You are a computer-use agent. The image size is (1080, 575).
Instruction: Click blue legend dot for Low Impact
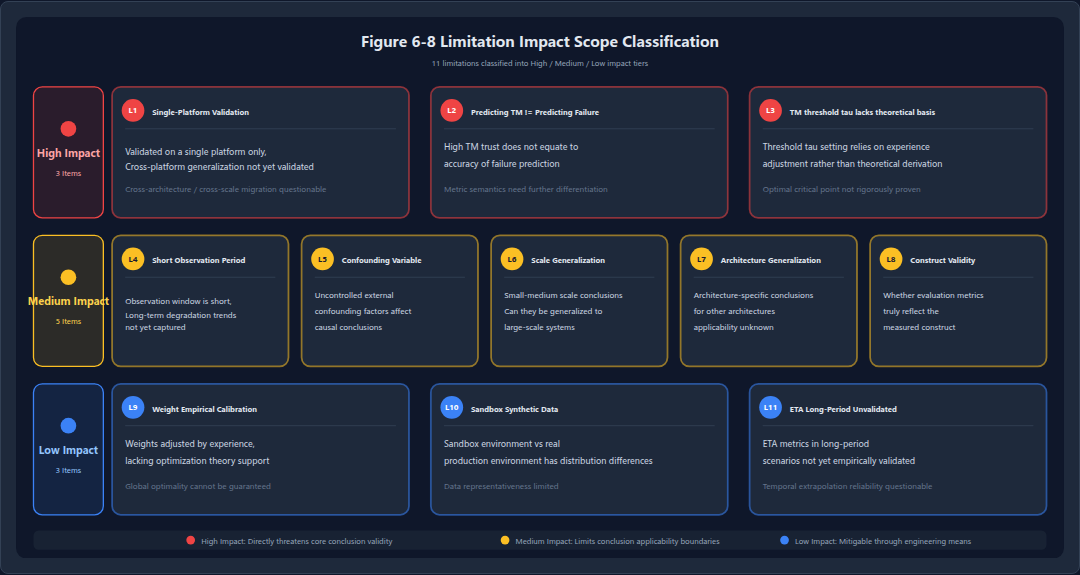[785, 541]
